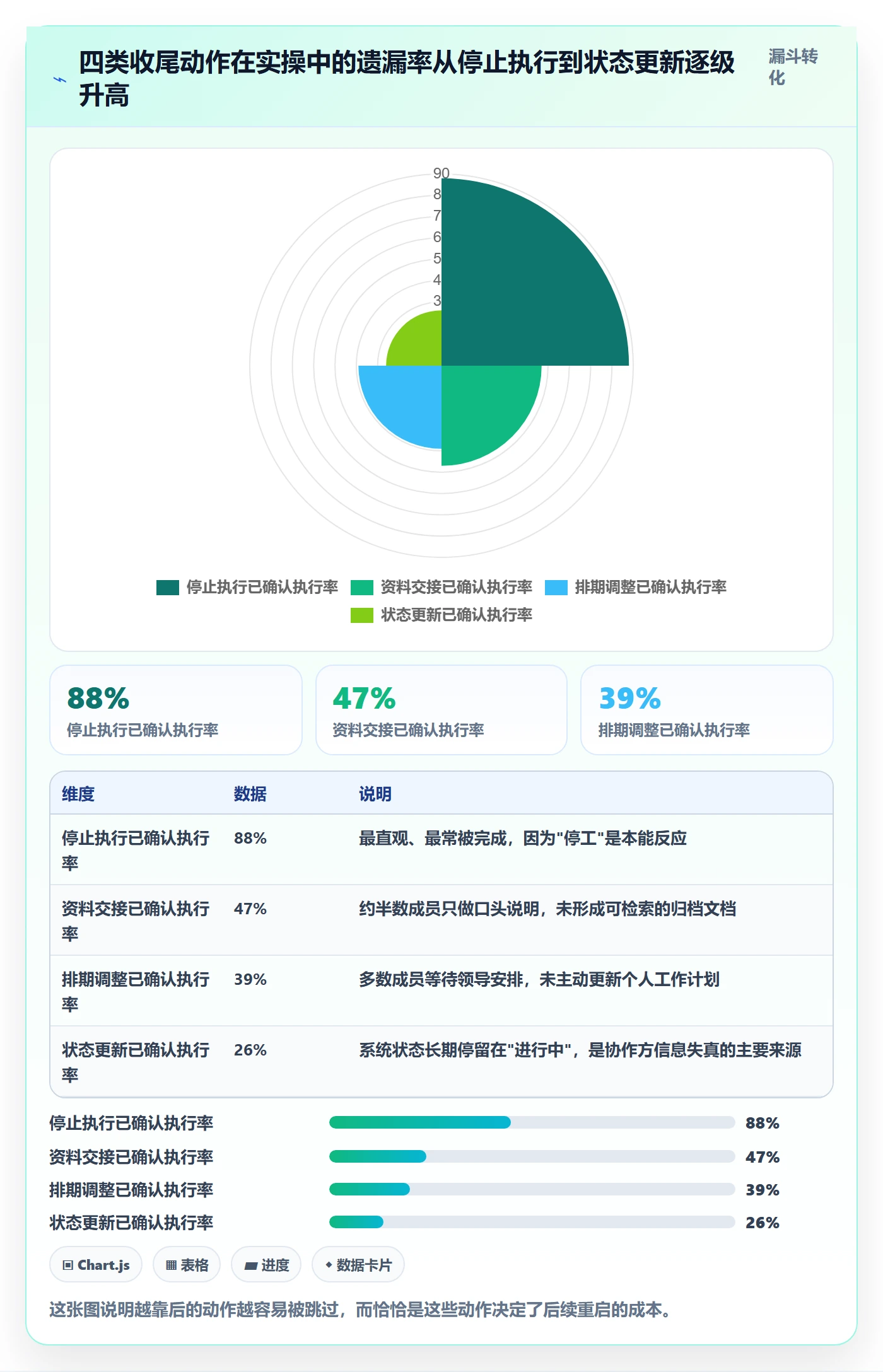Image resolution: width=883 pixels, height=1372 pixels.
Task: Click the 88% table cell
Action: 250,838
